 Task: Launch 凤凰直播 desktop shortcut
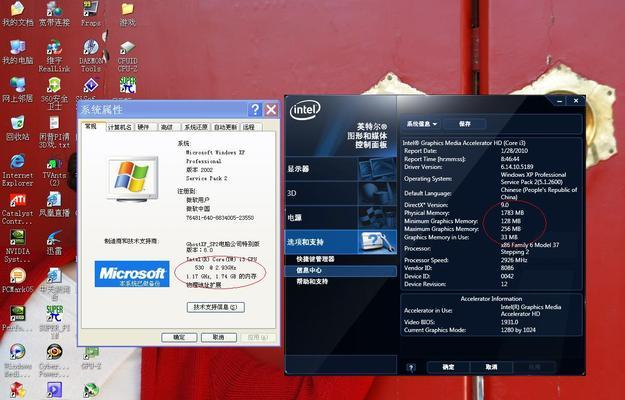point(54,205)
